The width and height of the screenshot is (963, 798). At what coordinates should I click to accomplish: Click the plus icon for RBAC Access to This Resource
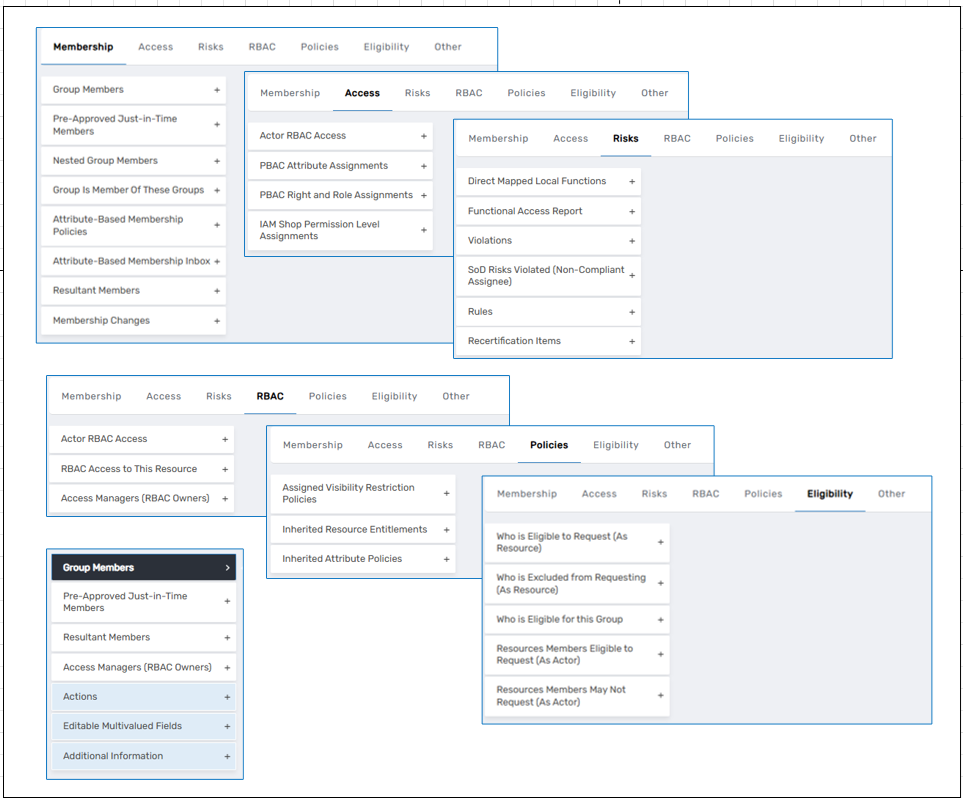coord(225,469)
